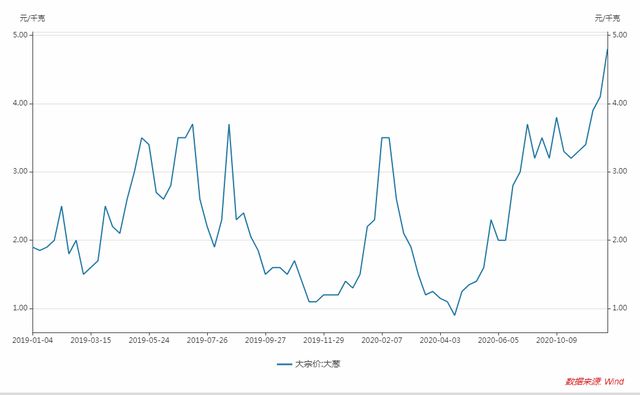Viewport: 640px width, 395px height.
Task: Click the right axis 2.00 value label
Action: tap(620, 240)
